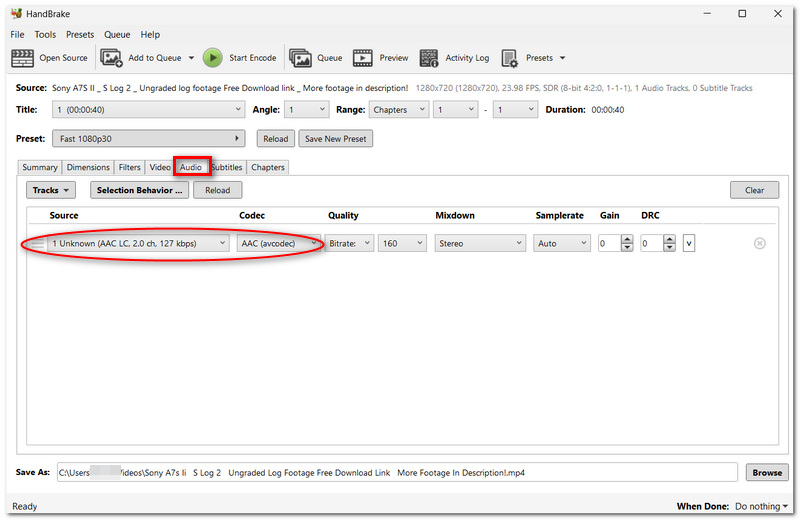Click the Open Source film clapper icon

22,58
